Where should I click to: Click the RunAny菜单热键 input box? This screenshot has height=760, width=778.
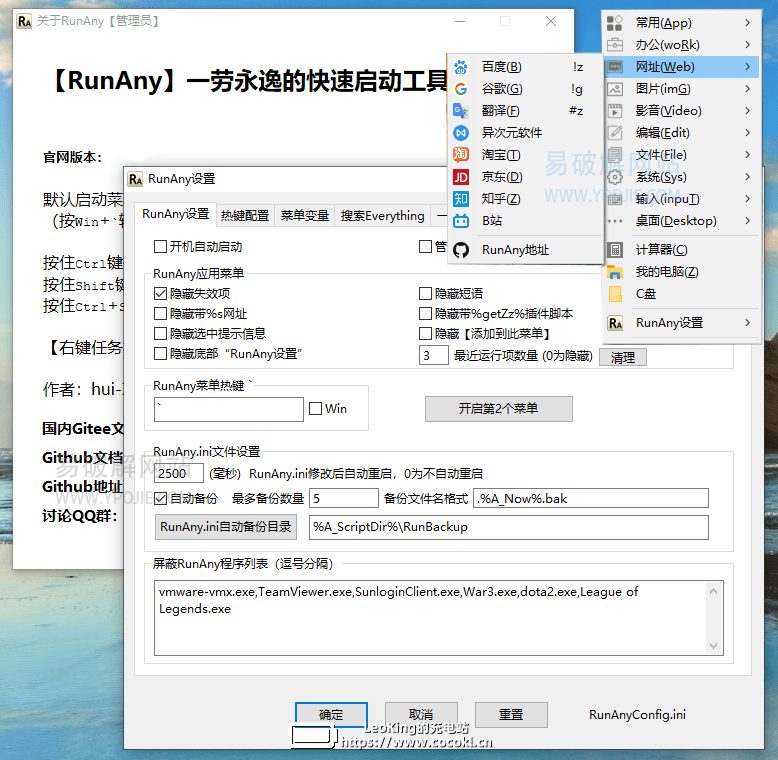point(229,409)
